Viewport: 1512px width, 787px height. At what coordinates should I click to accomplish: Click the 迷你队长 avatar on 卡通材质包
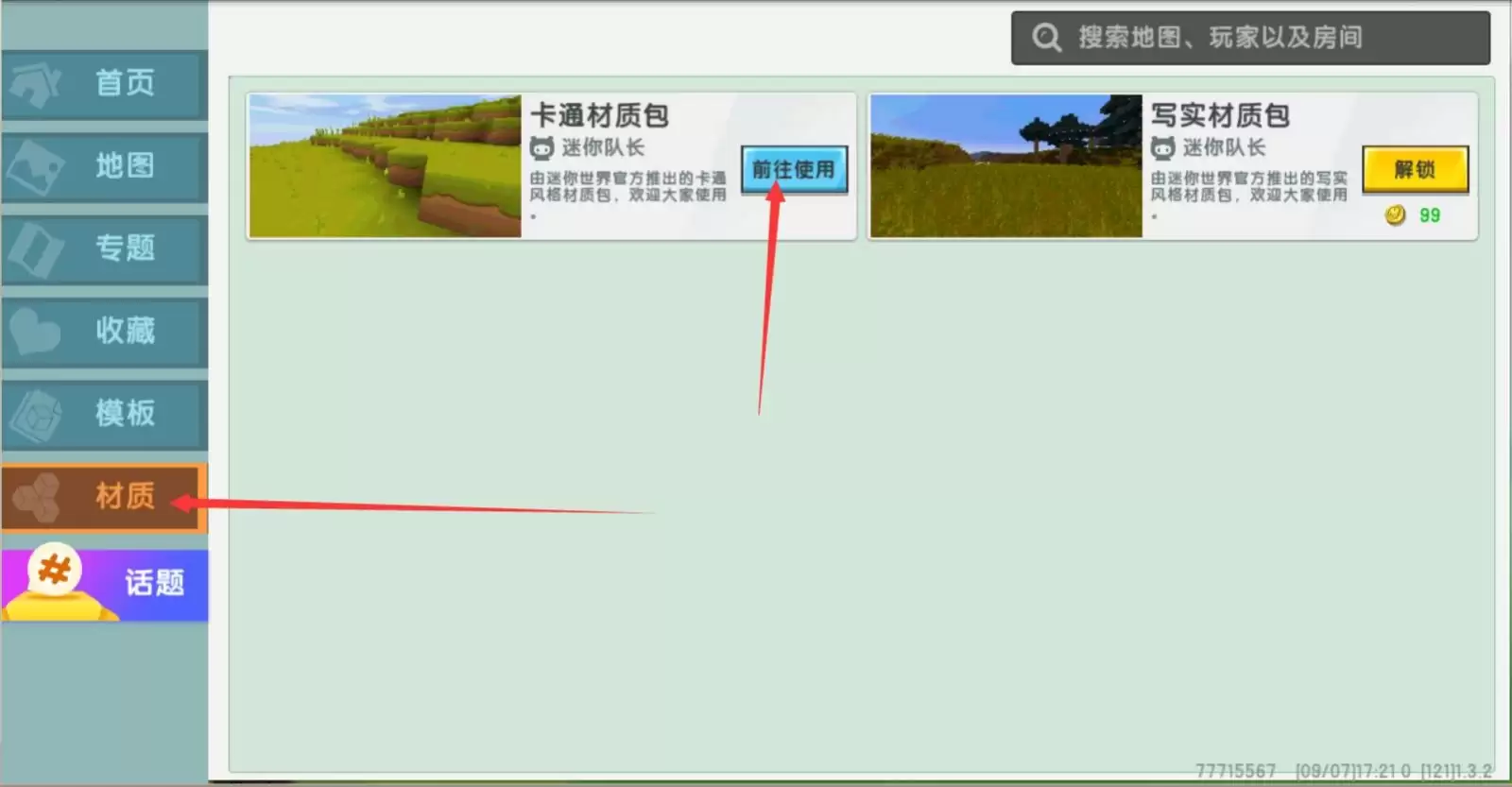[541, 148]
